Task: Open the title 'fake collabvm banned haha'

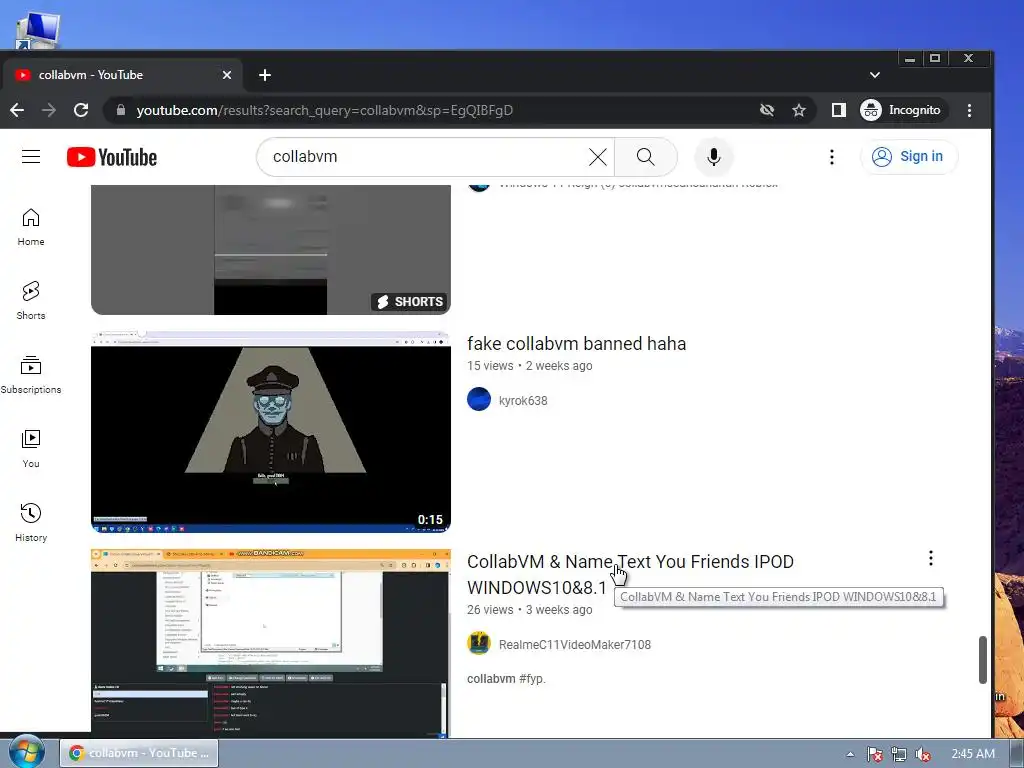Action: (x=577, y=344)
